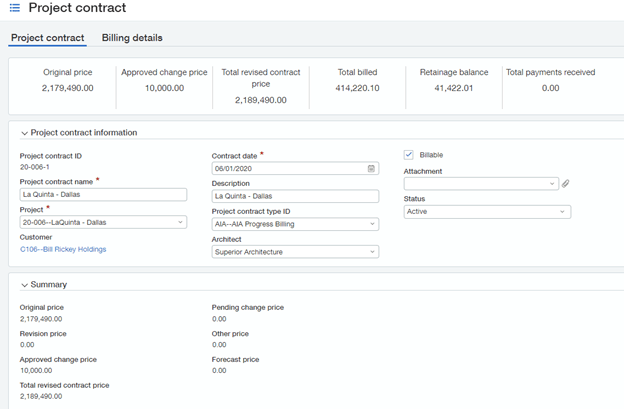
Task: Click the Approved change price summary tile
Action: click(x=164, y=80)
